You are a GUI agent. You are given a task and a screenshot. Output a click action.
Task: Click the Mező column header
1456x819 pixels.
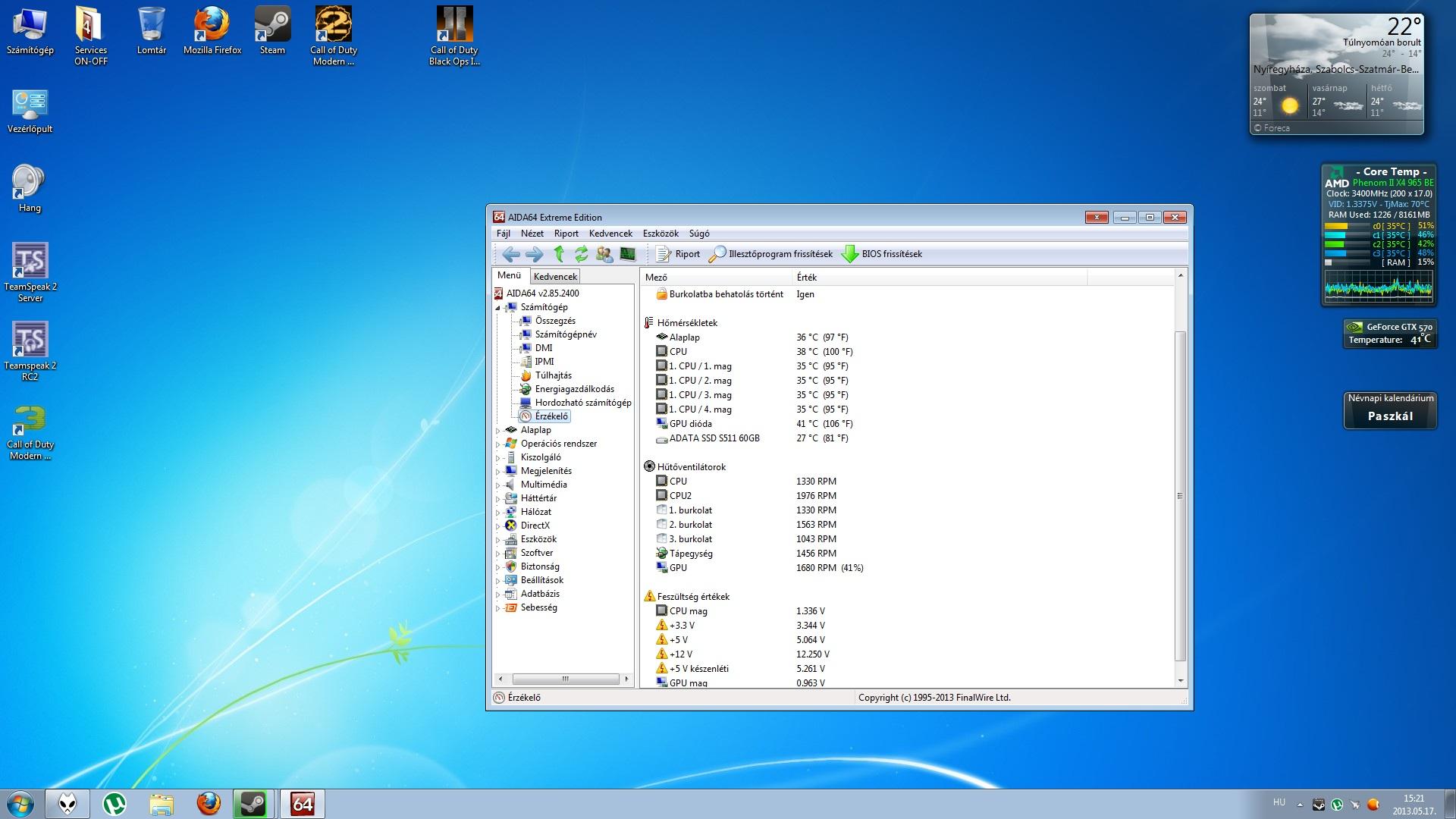[x=716, y=278]
